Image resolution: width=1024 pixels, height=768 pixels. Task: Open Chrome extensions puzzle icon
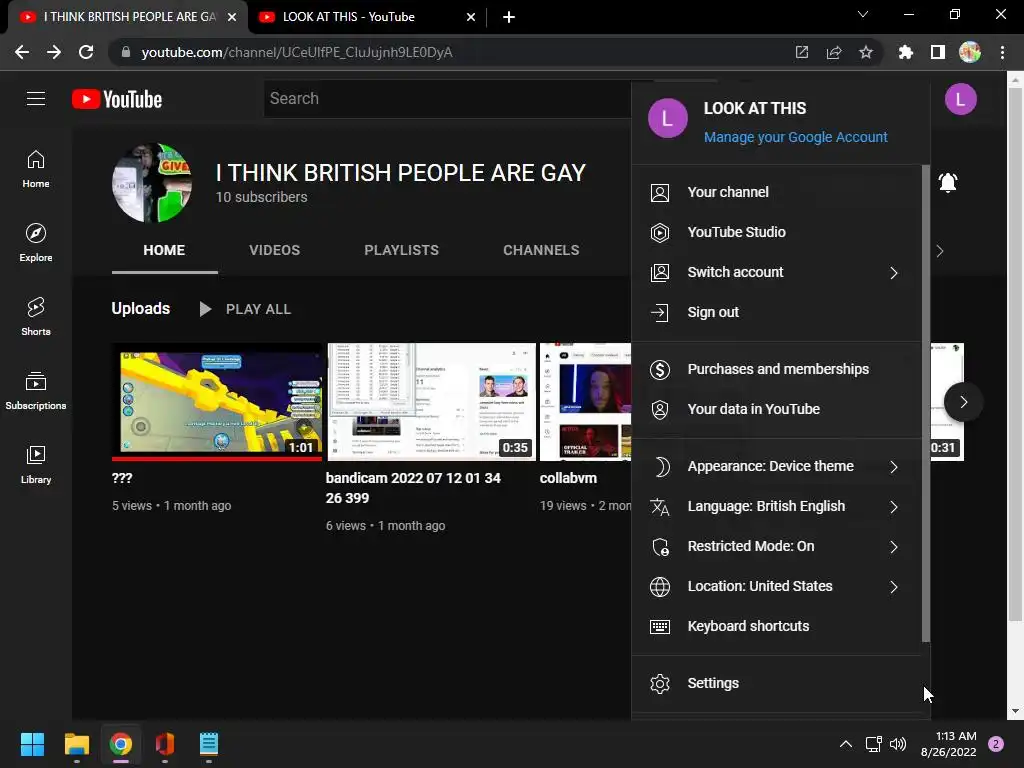[x=905, y=52]
